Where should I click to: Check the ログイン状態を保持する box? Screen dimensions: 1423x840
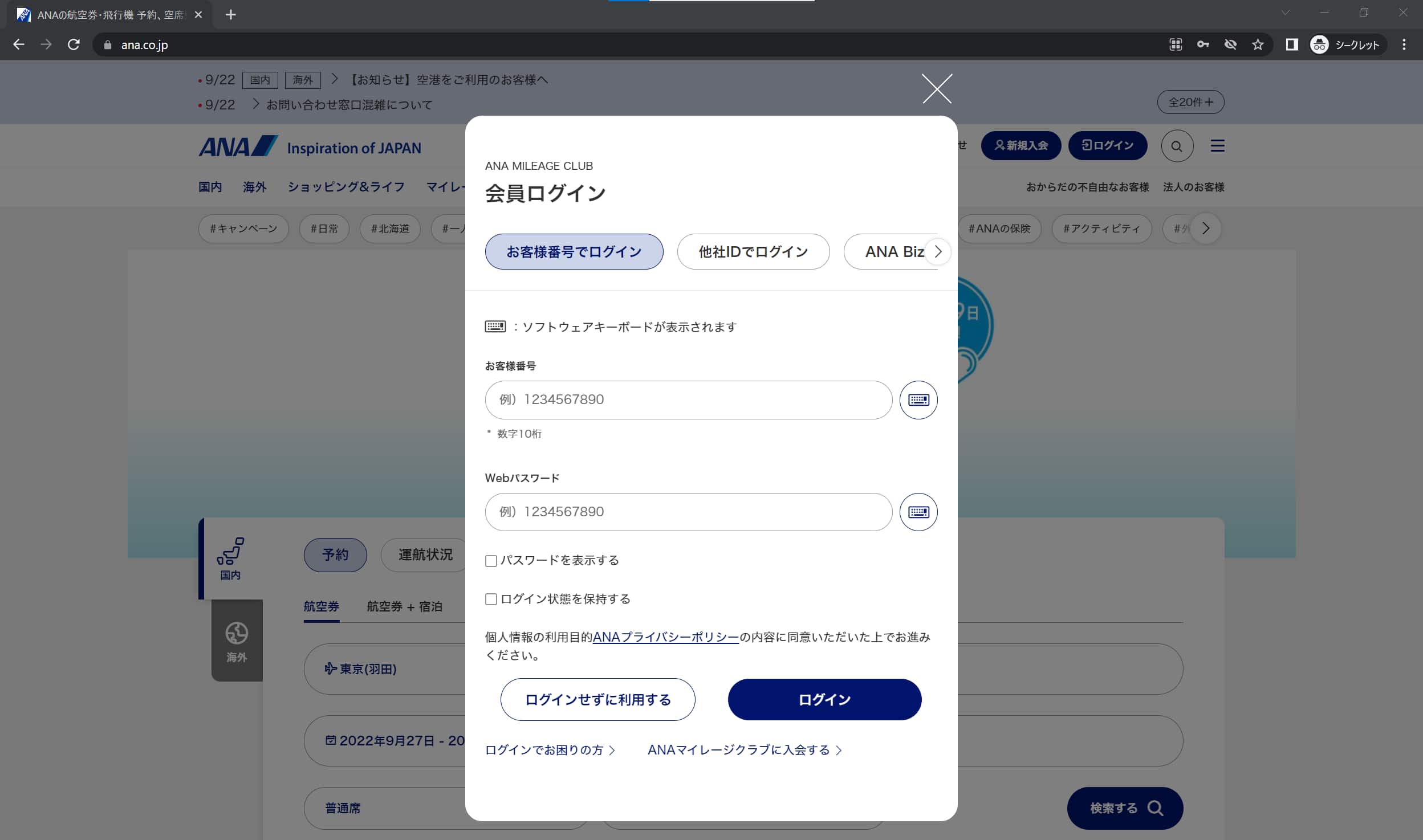(491, 599)
